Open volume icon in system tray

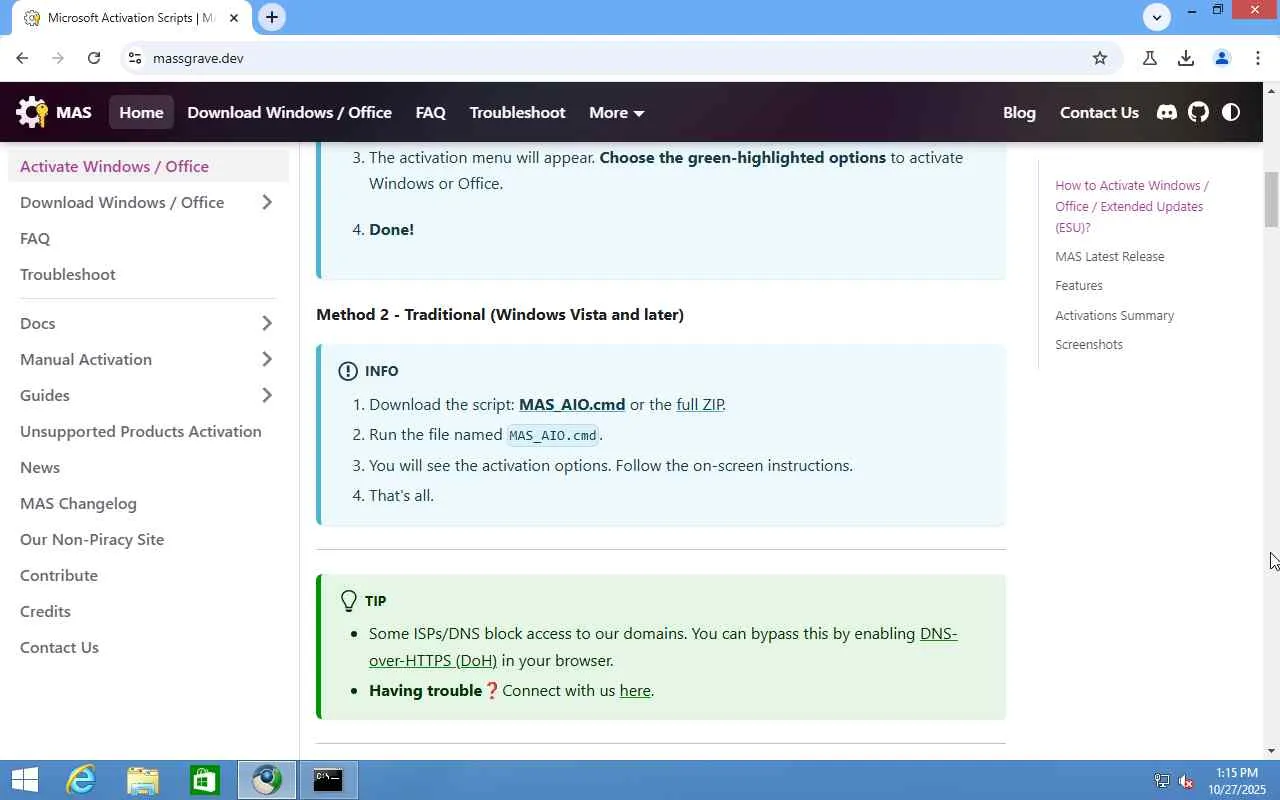click(x=1186, y=781)
